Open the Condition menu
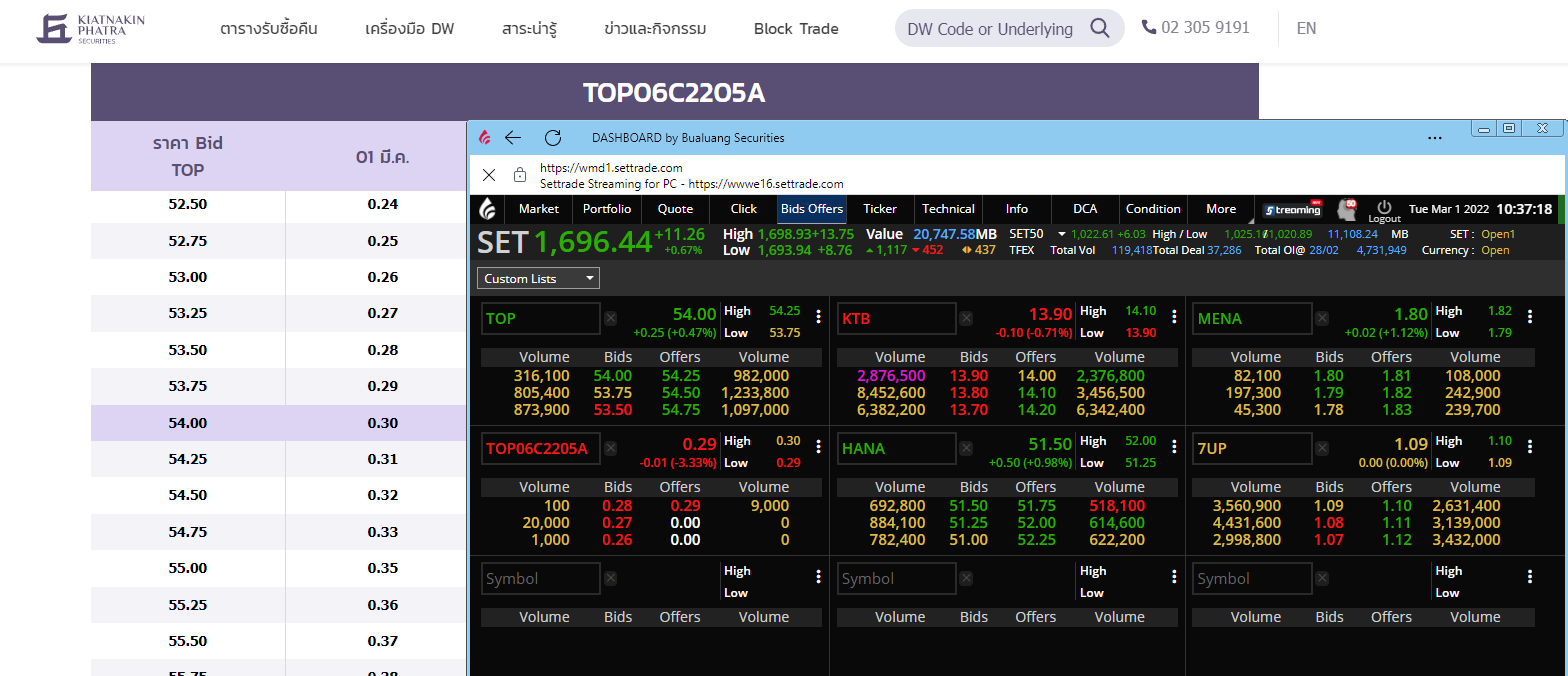 coord(1153,209)
